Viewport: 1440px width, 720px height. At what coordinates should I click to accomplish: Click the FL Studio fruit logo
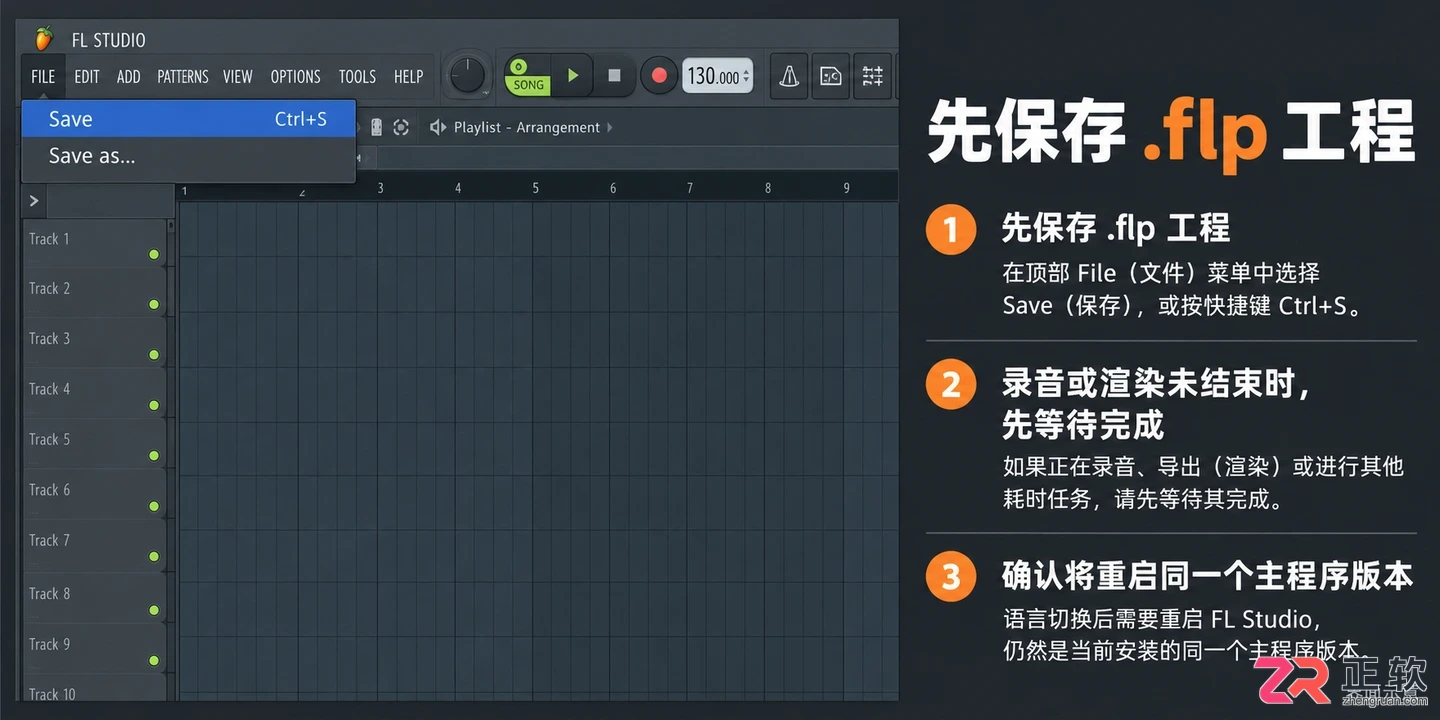pos(43,39)
